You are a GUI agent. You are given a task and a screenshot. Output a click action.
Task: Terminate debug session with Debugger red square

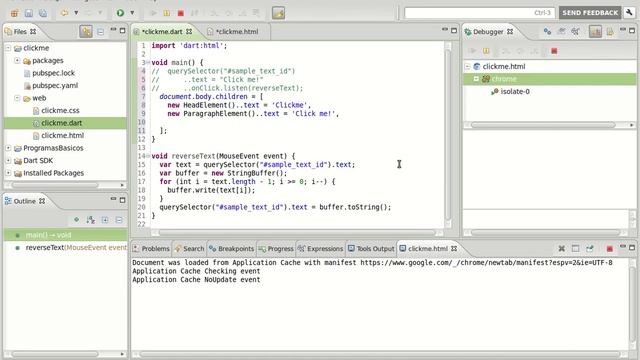coord(554,51)
